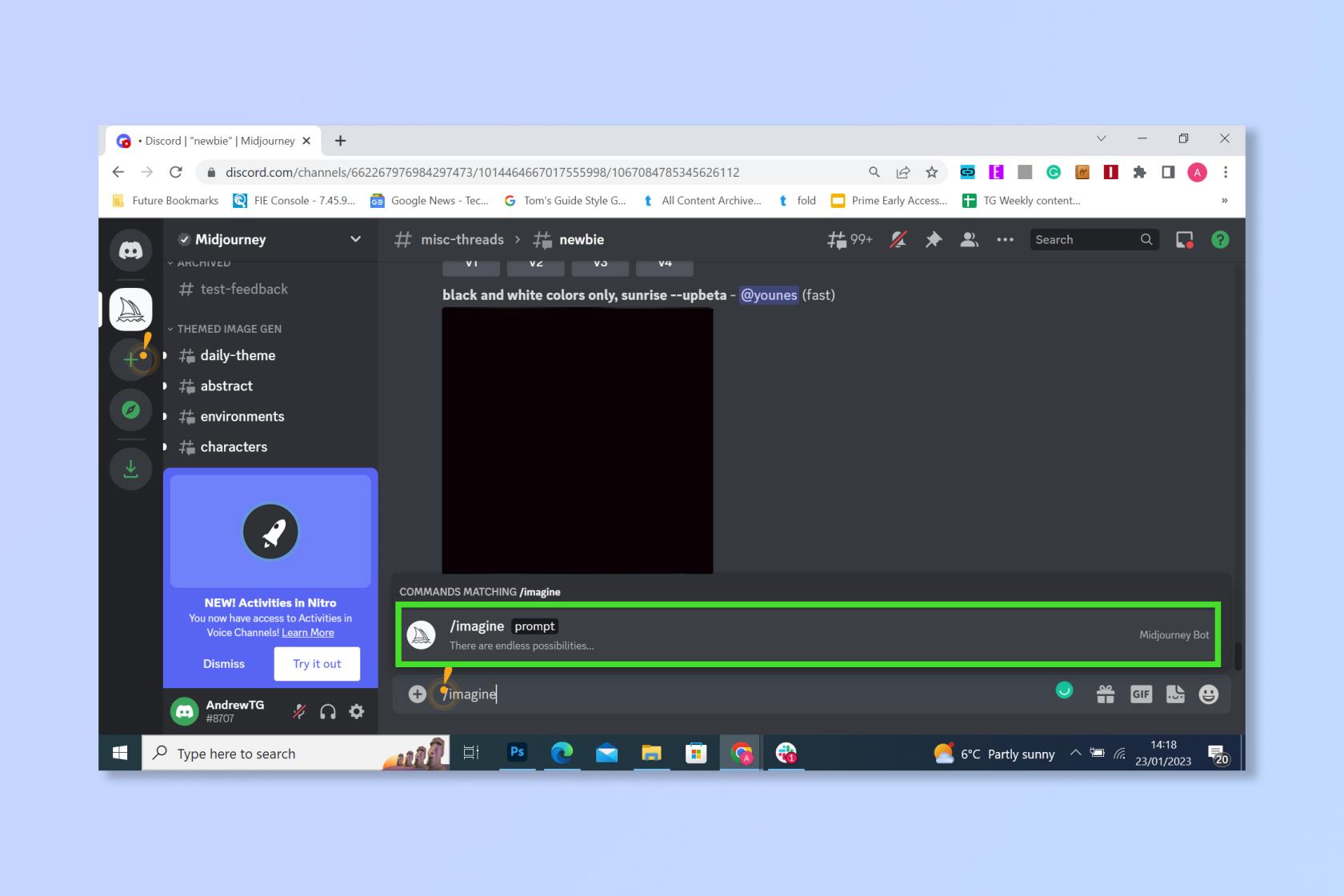Dismiss the Activities in Nitro promo
Image resolution: width=1344 pixels, height=896 pixels.
[x=224, y=664]
